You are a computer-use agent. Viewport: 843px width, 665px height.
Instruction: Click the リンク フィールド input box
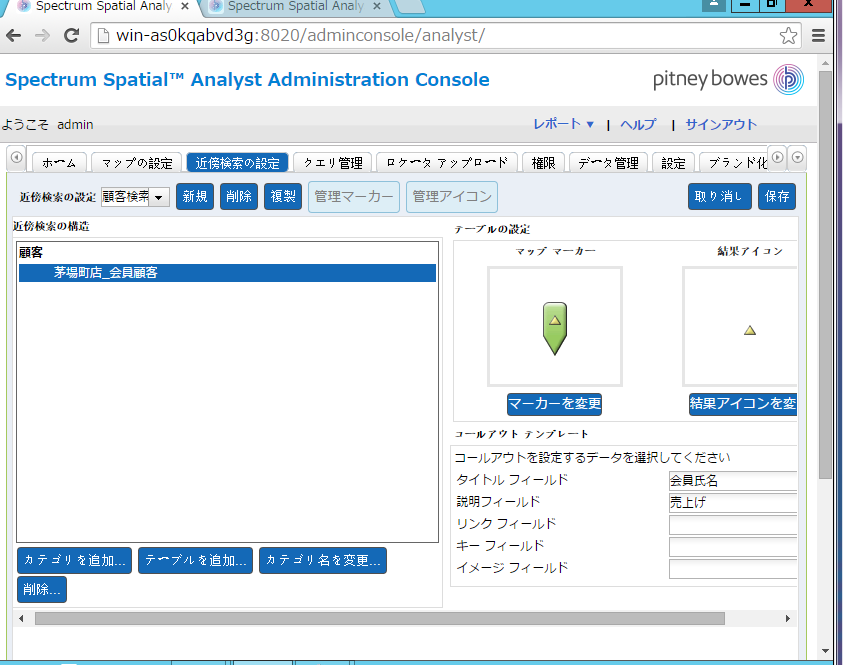point(732,525)
